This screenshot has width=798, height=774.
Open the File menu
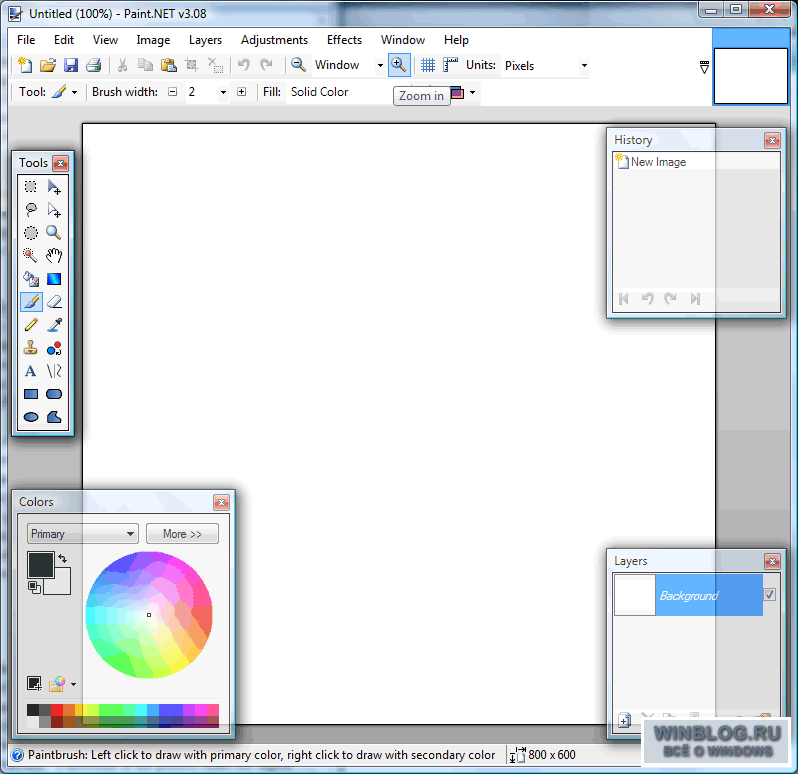pos(26,40)
